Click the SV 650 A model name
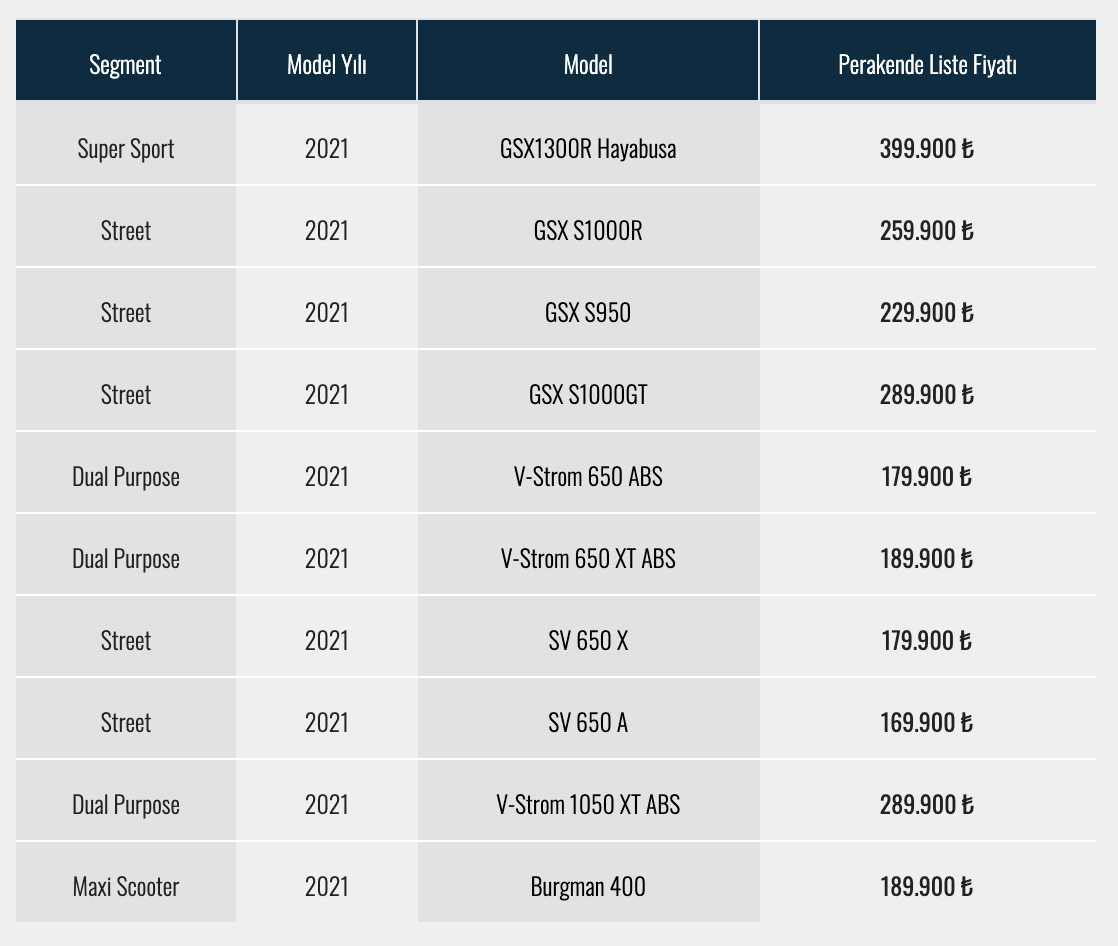This screenshot has height=946, width=1118. 588,723
